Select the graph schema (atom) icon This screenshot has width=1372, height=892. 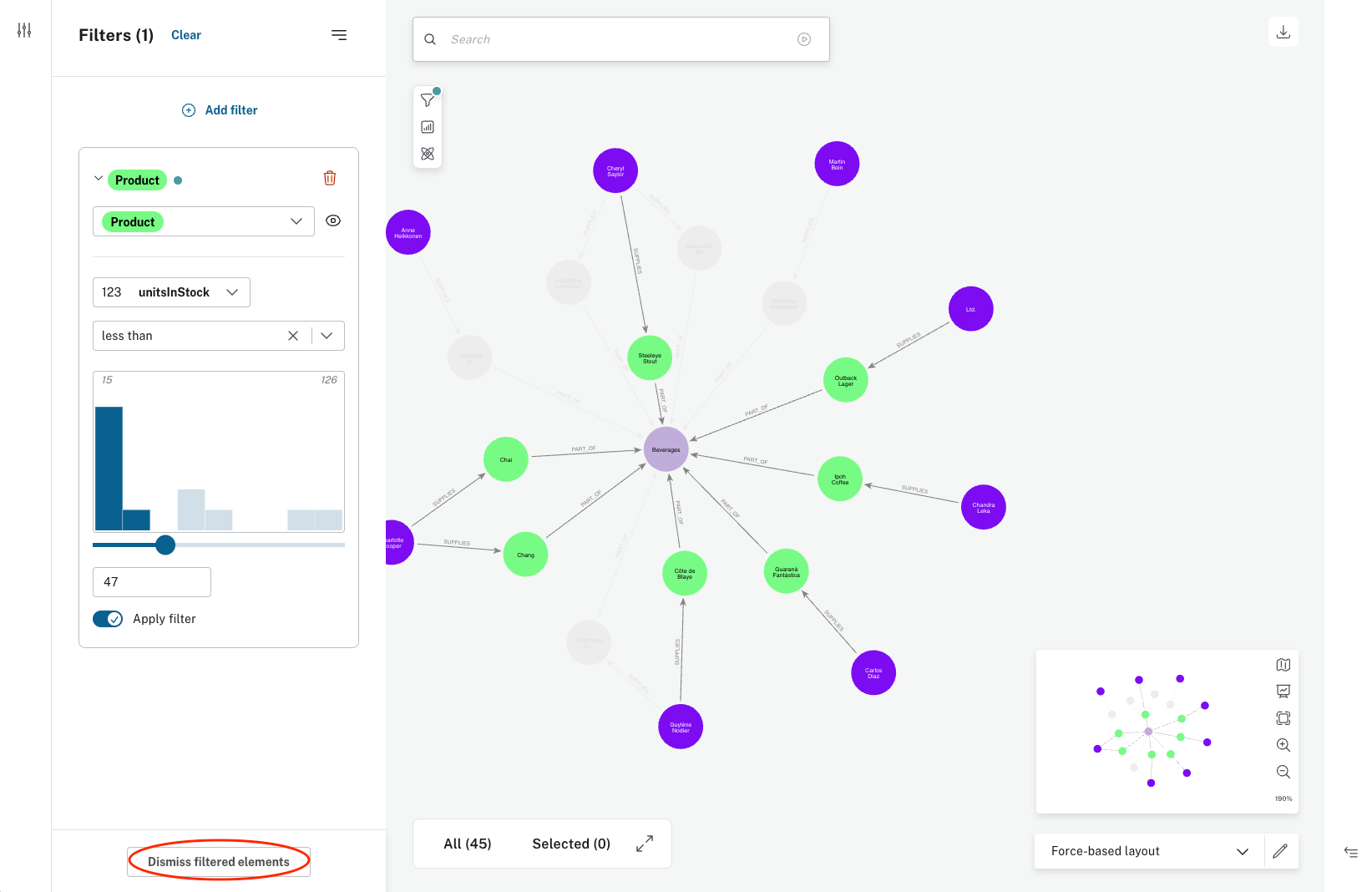coord(428,154)
